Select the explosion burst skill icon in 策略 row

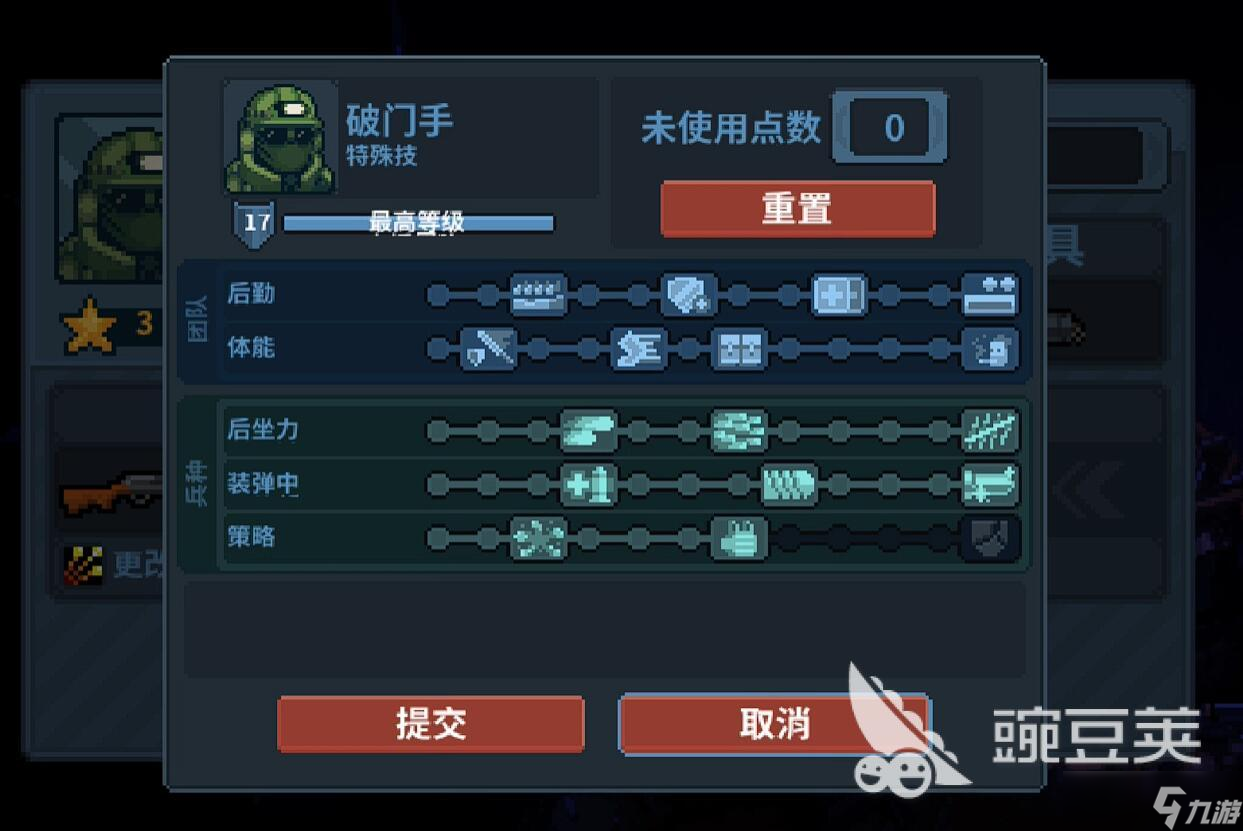538,539
